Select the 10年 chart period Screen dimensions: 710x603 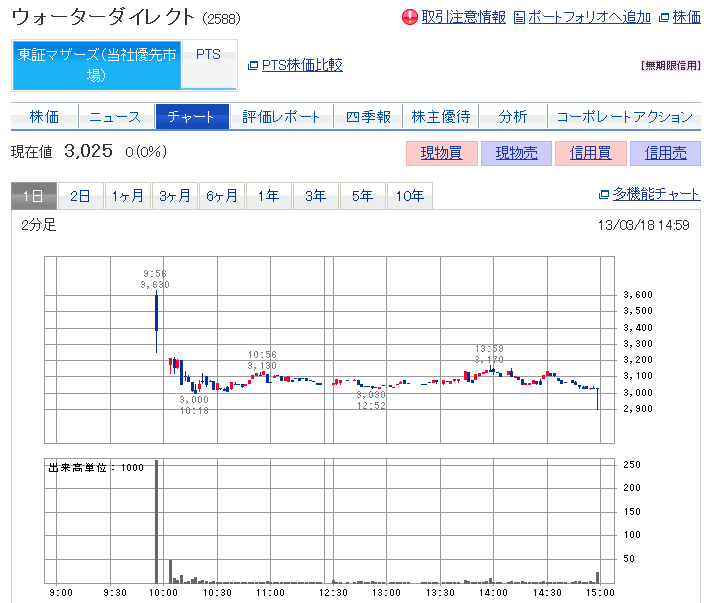point(409,196)
